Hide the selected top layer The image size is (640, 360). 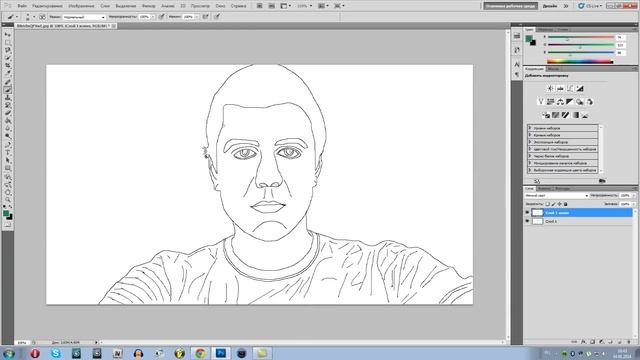(x=527, y=213)
